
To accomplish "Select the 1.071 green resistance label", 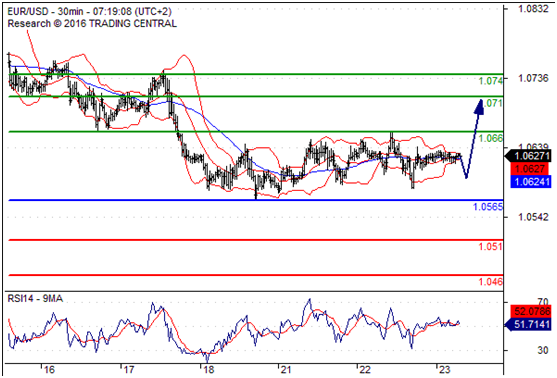I will pyautogui.click(x=493, y=103).
